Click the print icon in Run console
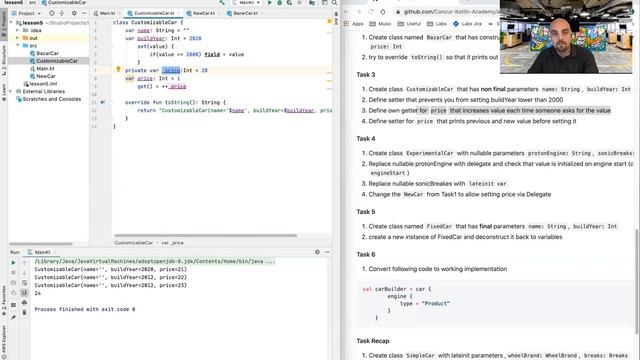The height and width of the screenshot is (360, 640). [x=24, y=303]
